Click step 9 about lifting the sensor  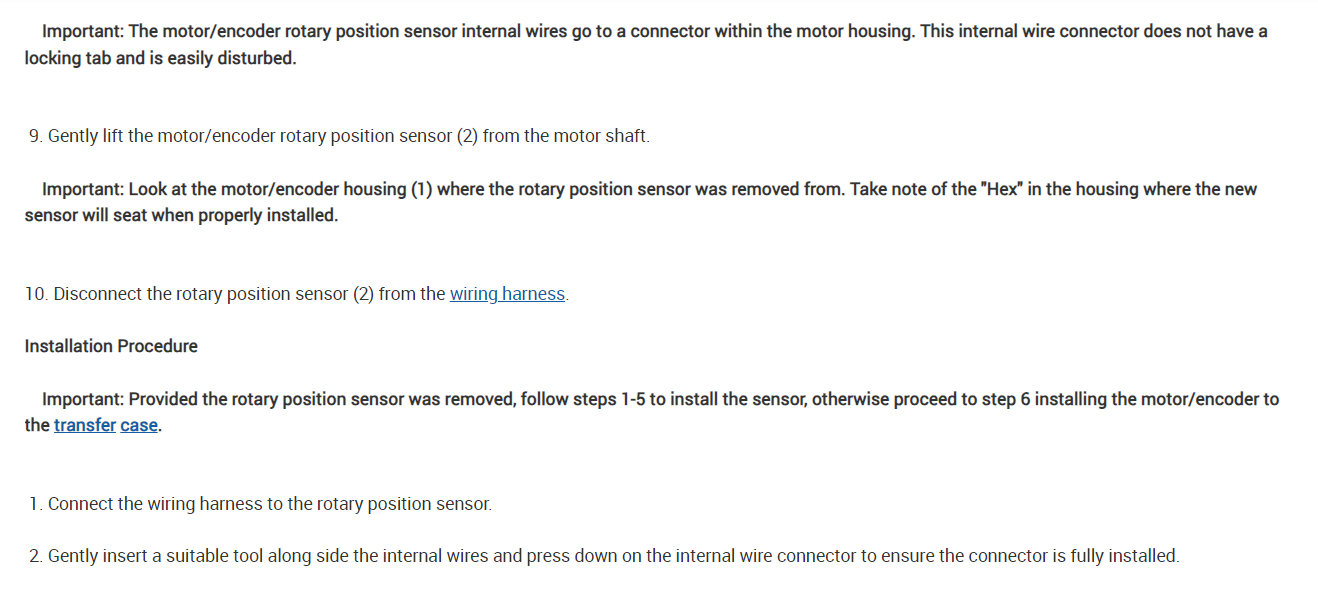coord(340,136)
